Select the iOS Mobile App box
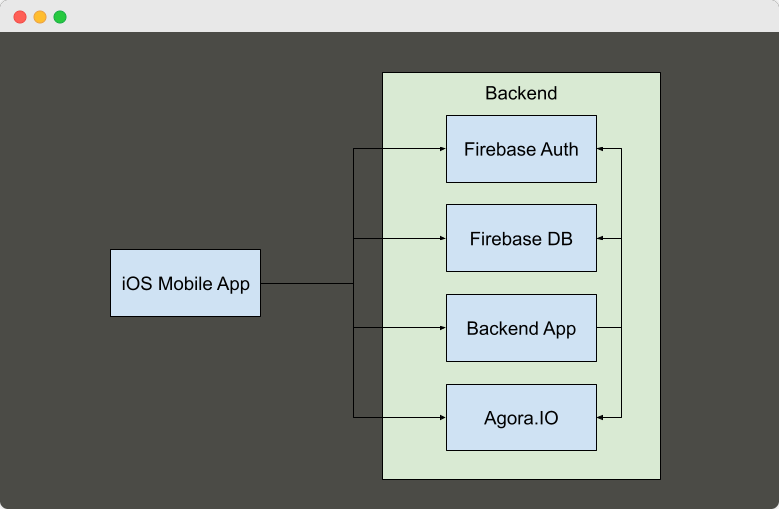779x509 pixels. [185, 283]
